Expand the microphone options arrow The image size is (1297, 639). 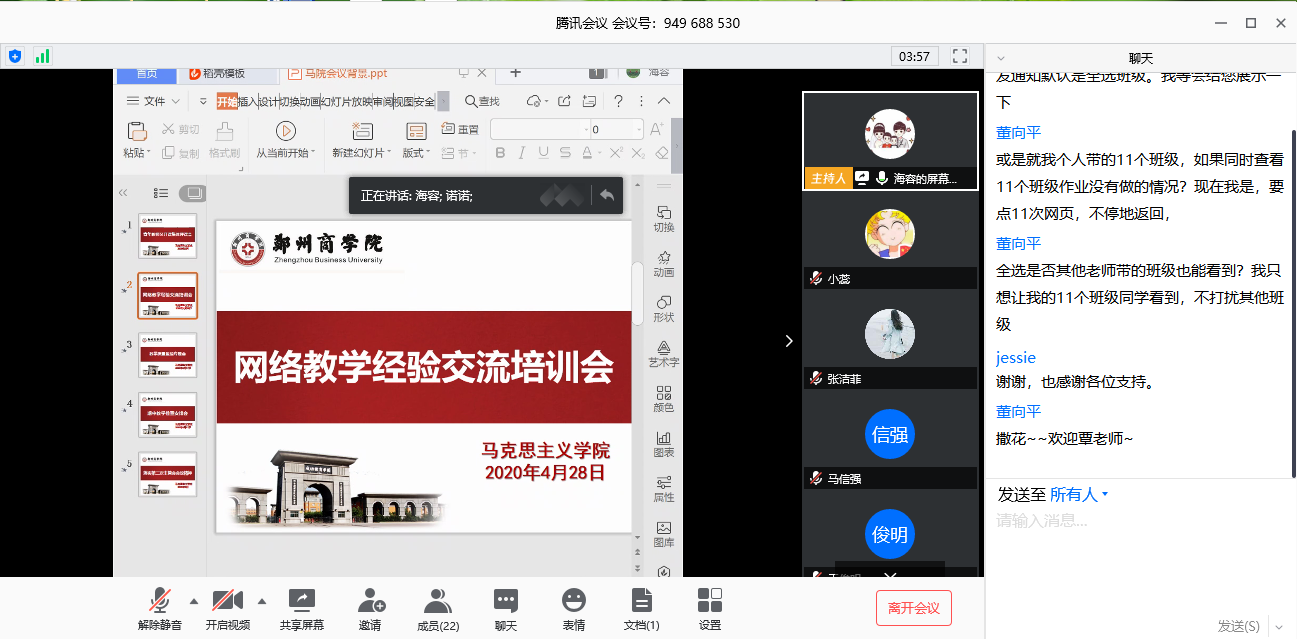(x=193, y=601)
